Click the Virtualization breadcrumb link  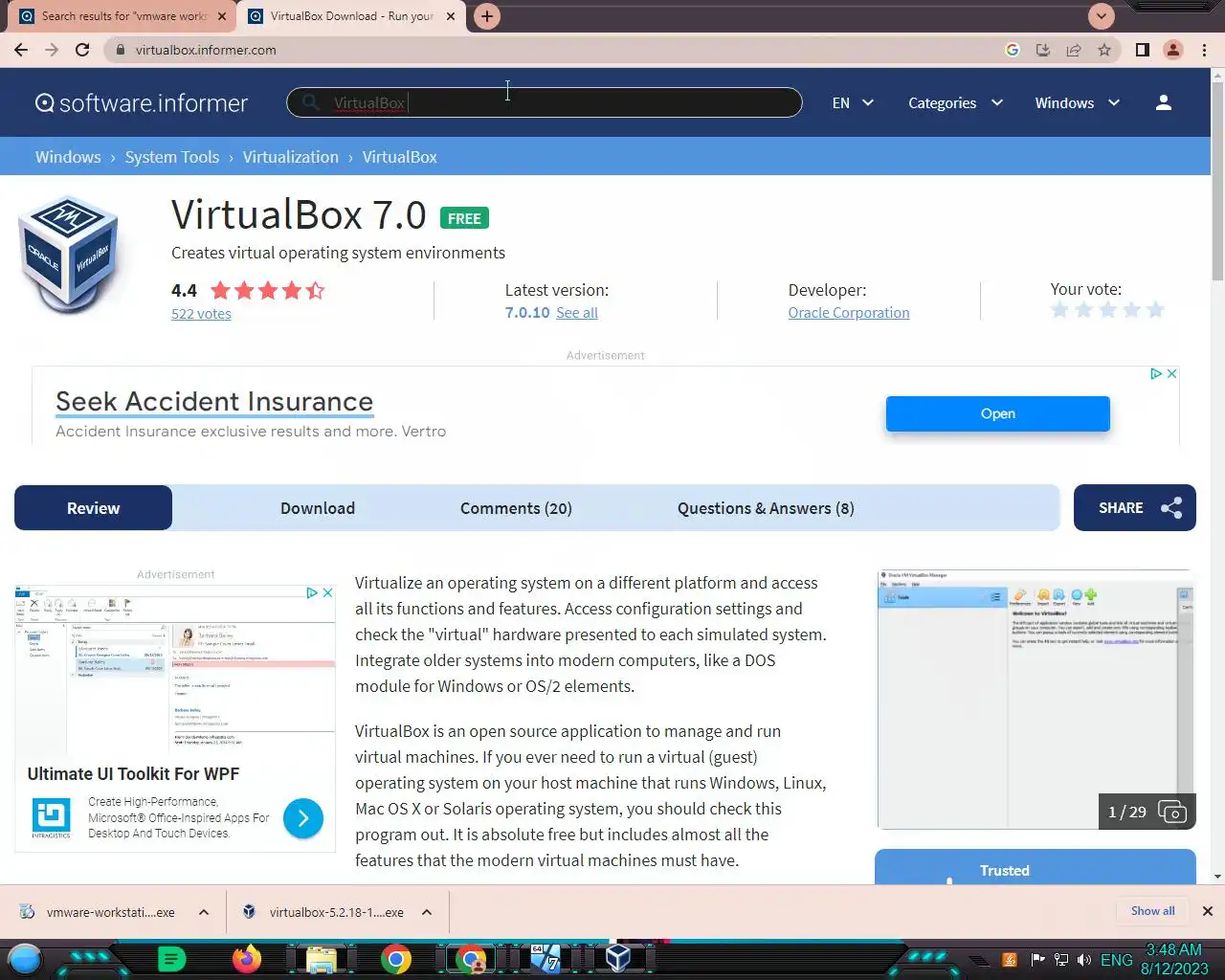click(x=291, y=157)
